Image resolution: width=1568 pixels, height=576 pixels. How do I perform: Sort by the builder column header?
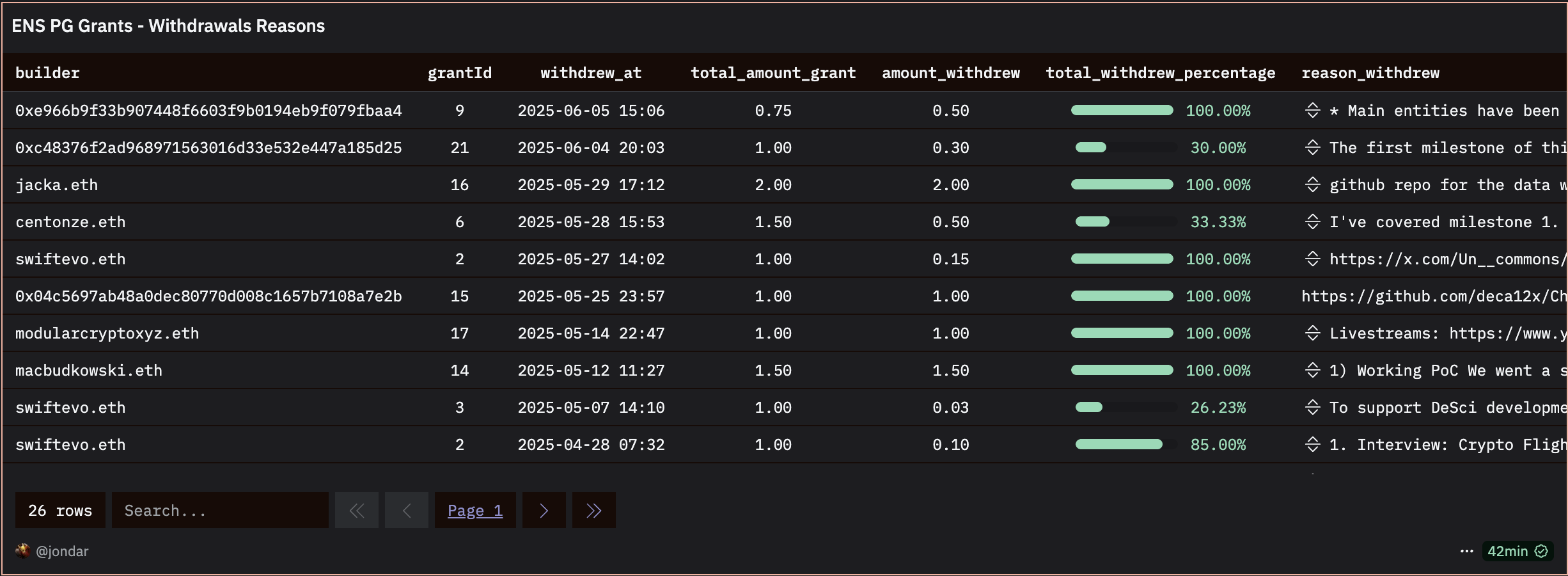click(47, 73)
